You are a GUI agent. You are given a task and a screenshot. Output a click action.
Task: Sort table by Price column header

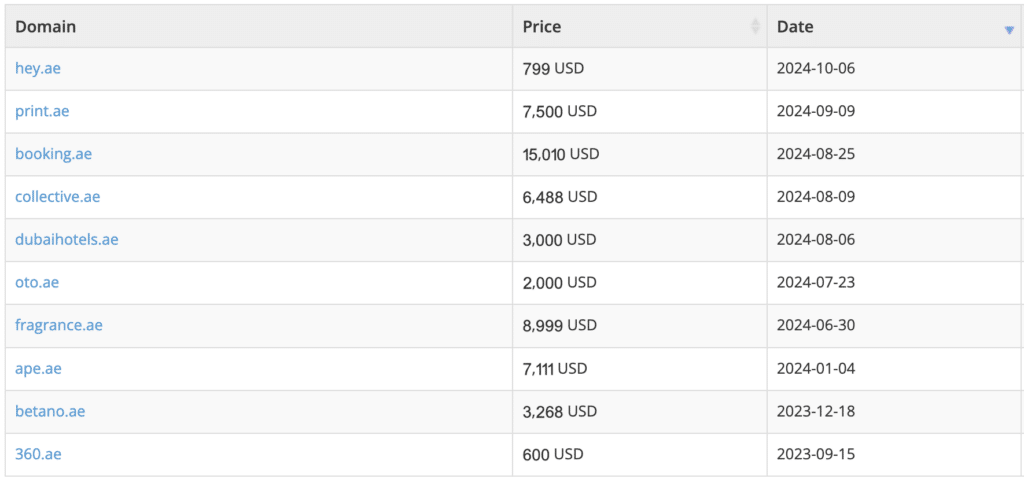point(542,27)
